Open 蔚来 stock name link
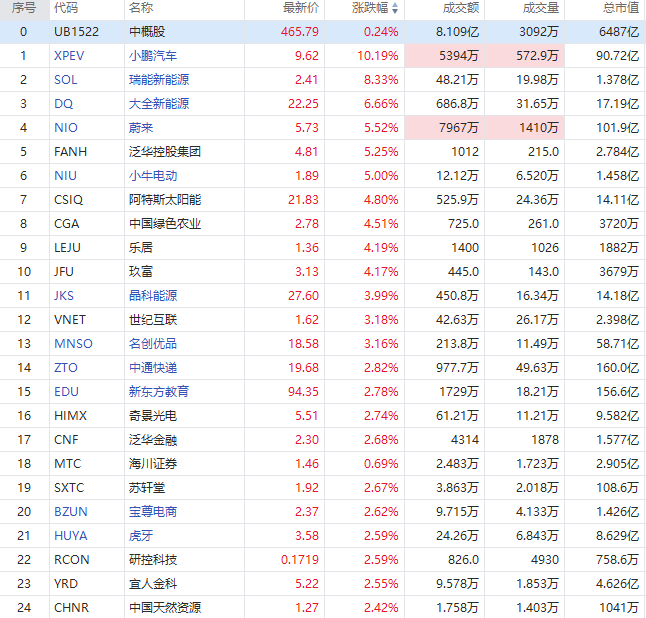The image size is (646, 618). coord(141,128)
